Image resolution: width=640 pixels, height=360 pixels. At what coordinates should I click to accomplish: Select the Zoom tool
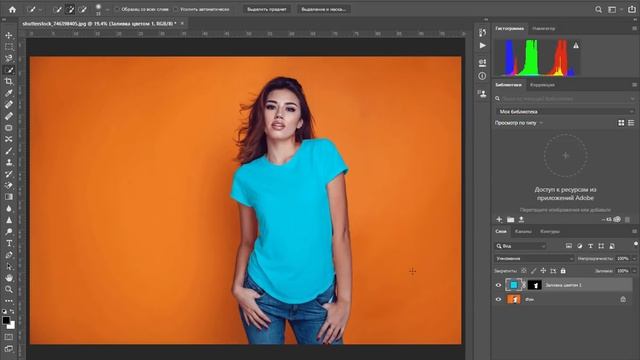pyautogui.click(x=9, y=289)
